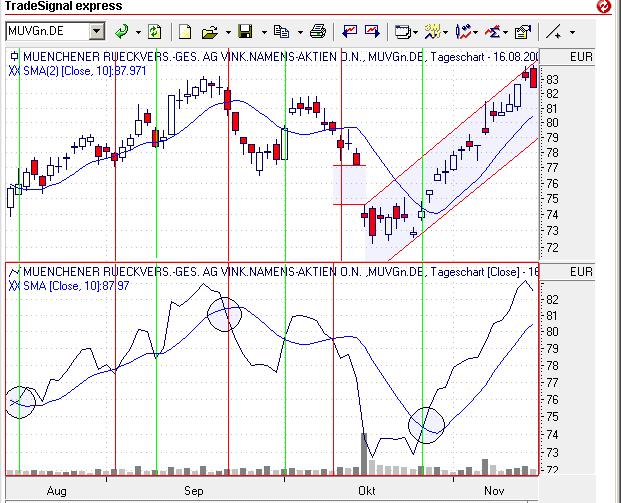Image resolution: width=621 pixels, height=503 pixels.
Task: Expand dropdown next to green arrow icon
Action: point(138,32)
